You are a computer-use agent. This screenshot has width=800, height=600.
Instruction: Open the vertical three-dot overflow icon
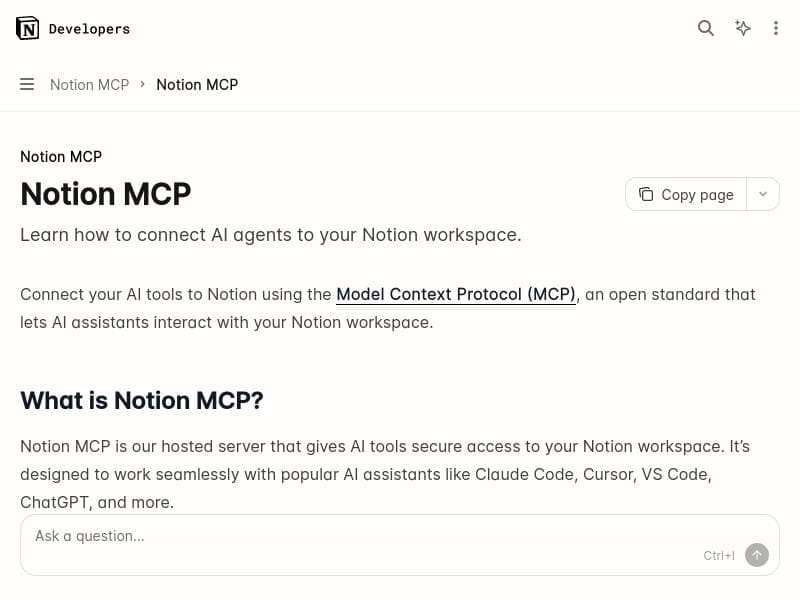point(776,28)
